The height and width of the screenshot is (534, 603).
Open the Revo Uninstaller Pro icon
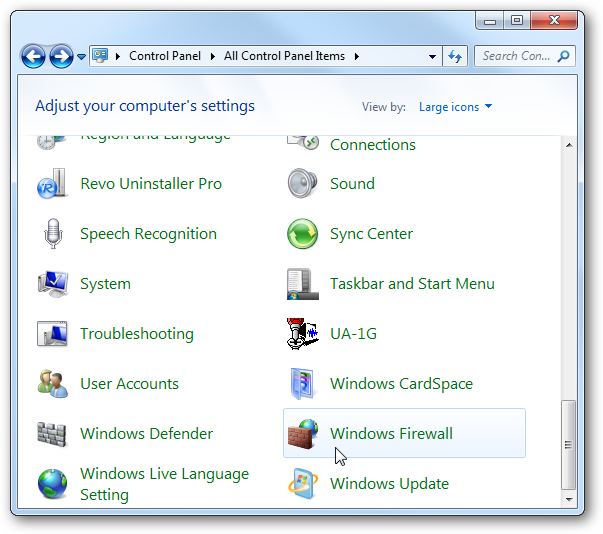coord(52,184)
